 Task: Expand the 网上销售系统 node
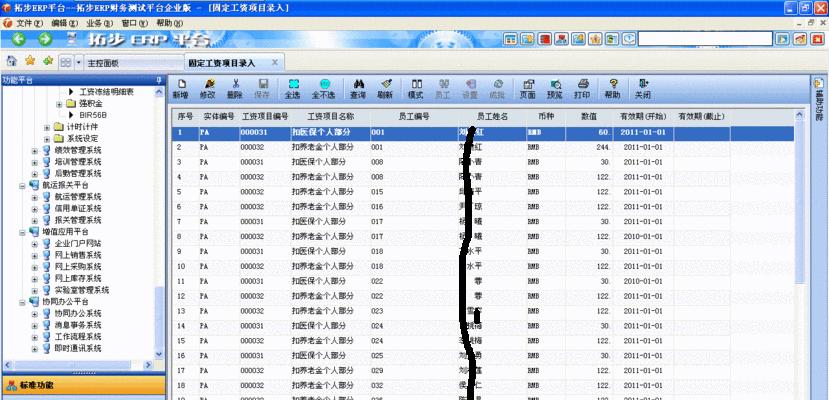tap(35, 255)
